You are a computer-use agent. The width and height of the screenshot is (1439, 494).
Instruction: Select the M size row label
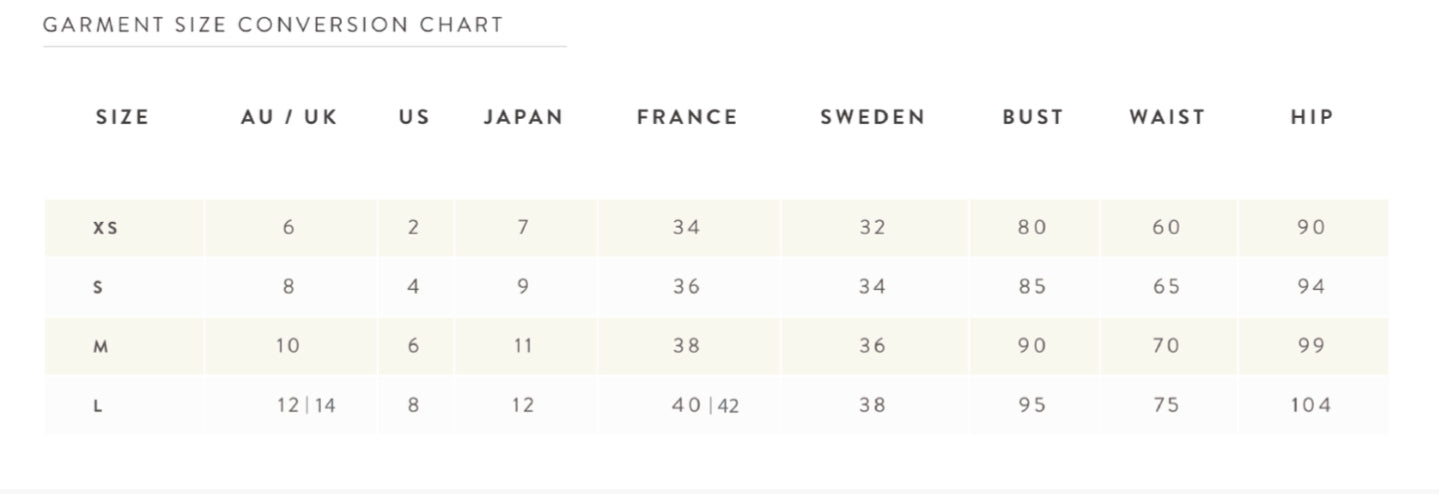tap(100, 347)
